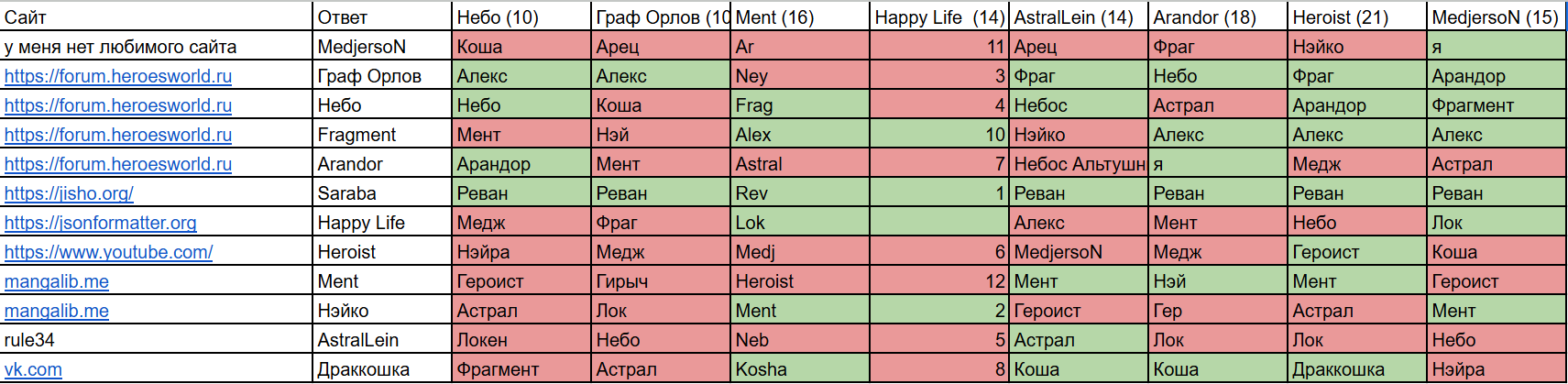Click the rule34 cell
Screen dimensions: 1568x384
pyautogui.click(x=156, y=340)
